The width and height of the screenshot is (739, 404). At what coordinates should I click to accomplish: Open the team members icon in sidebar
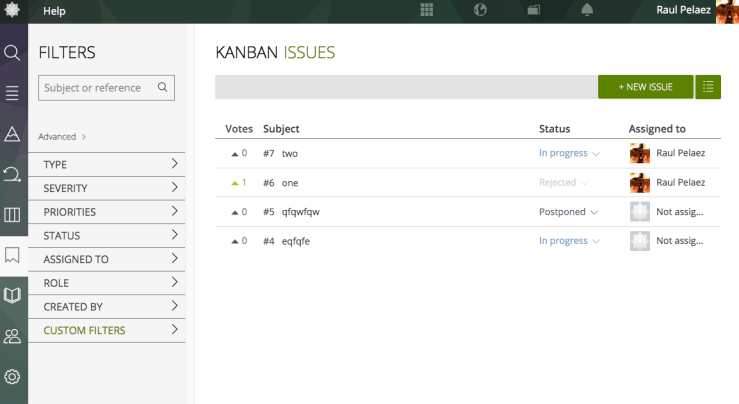coord(13,336)
